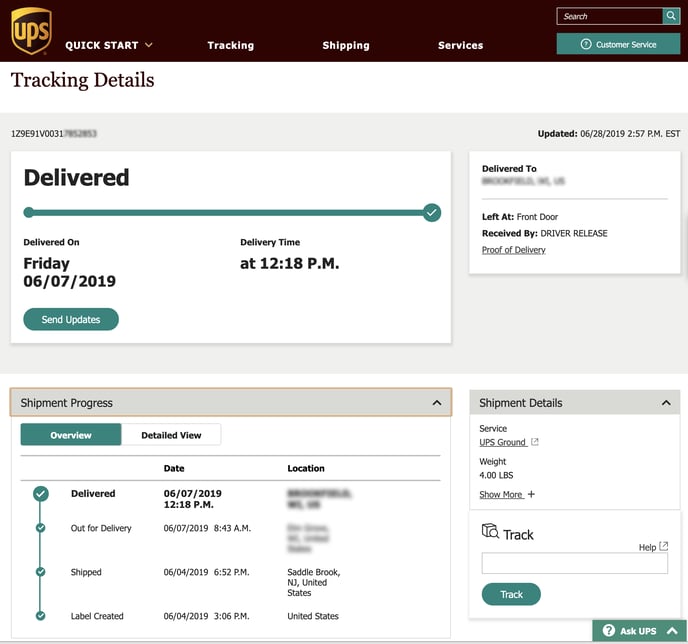Screen dimensions: 688x644
Task: Click the Show More link
Action: pyautogui.click(x=501, y=494)
